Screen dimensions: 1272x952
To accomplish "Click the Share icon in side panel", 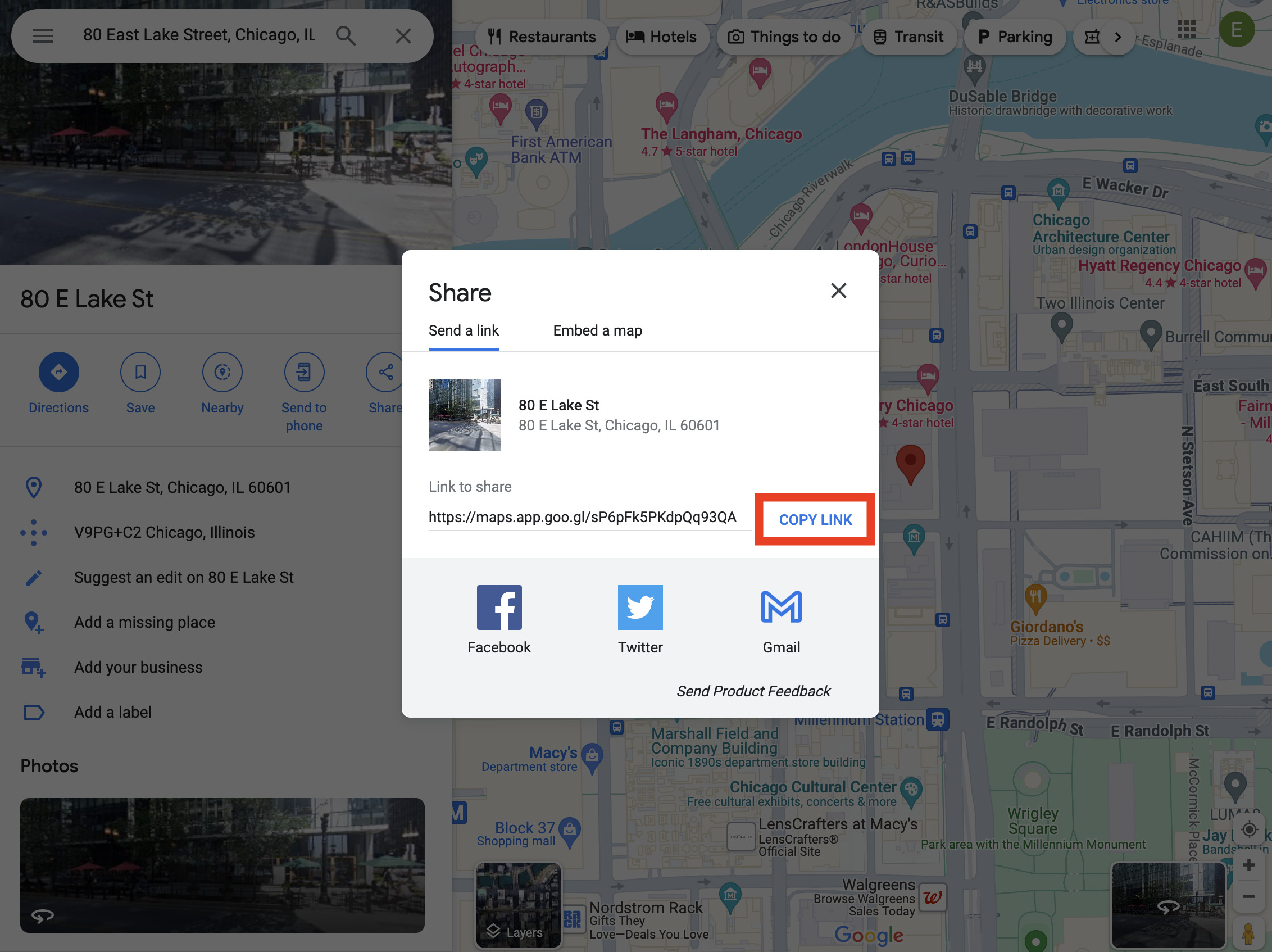I will [x=385, y=372].
